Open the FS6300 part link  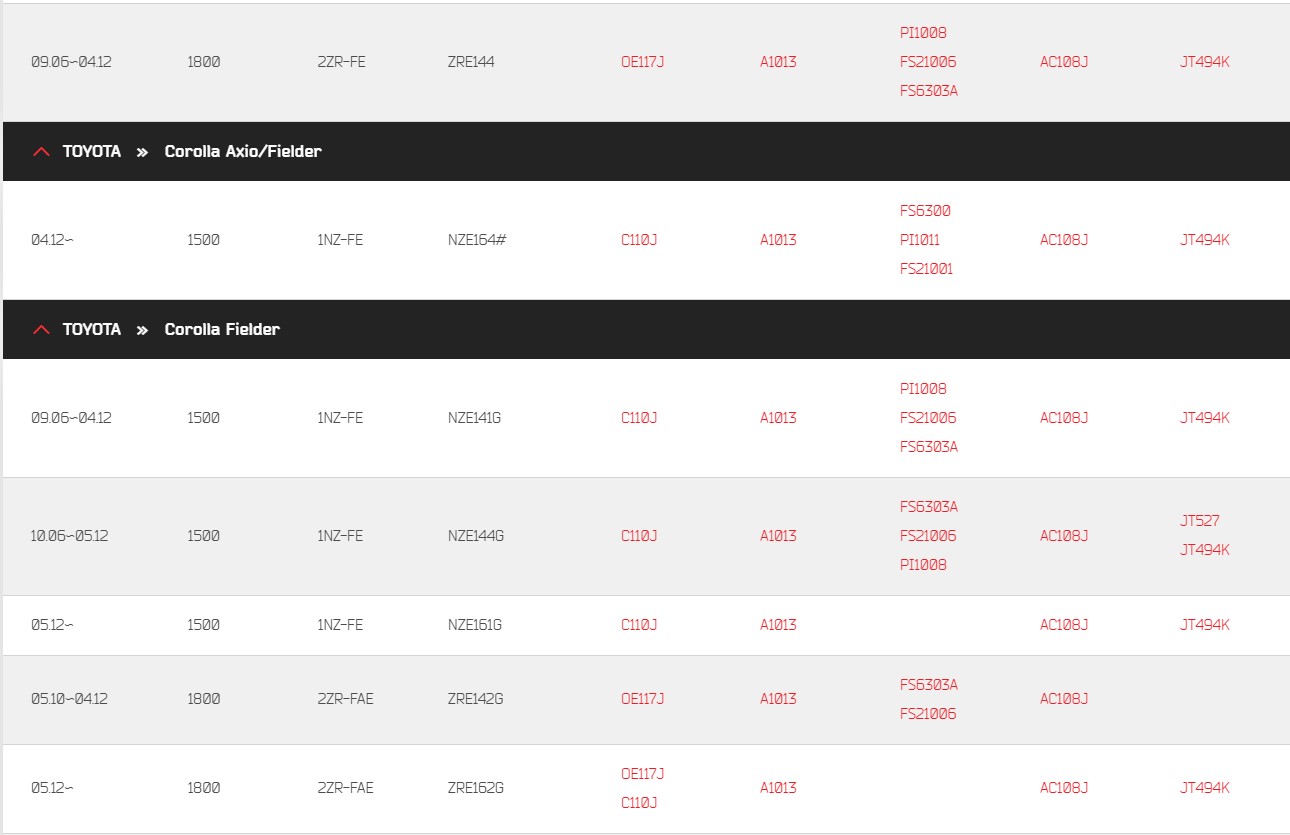coord(925,211)
